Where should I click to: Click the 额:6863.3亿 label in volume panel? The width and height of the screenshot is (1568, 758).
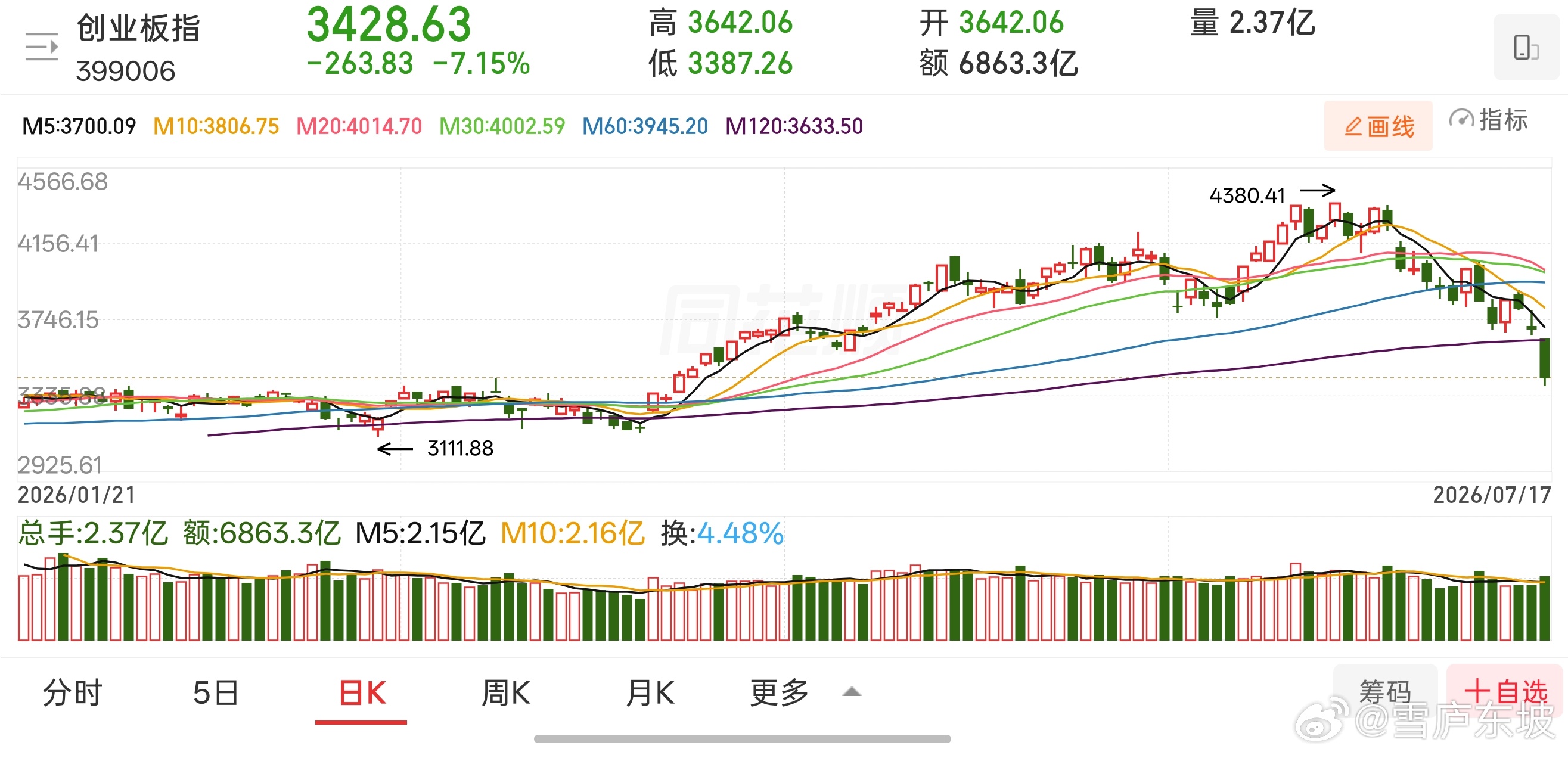coord(262,533)
